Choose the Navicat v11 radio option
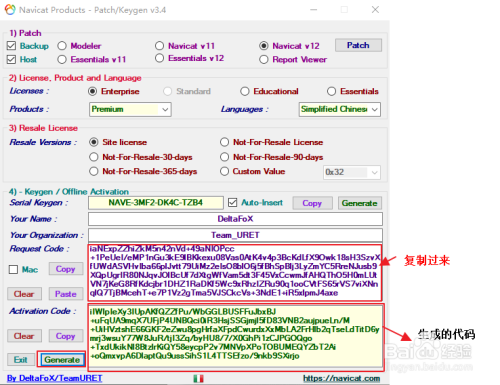Image resolution: width=500 pixels, height=385 pixels. 160,46
